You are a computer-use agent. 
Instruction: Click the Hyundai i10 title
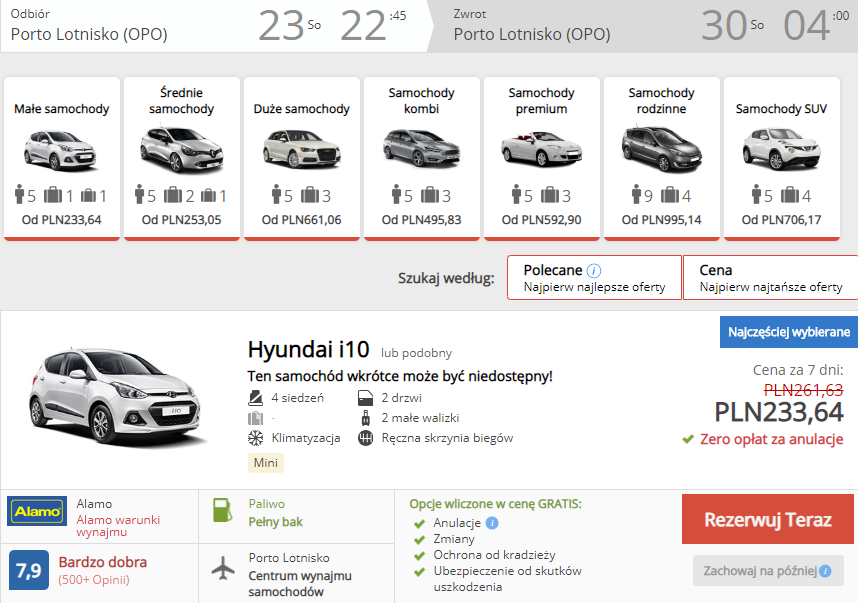(308, 349)
